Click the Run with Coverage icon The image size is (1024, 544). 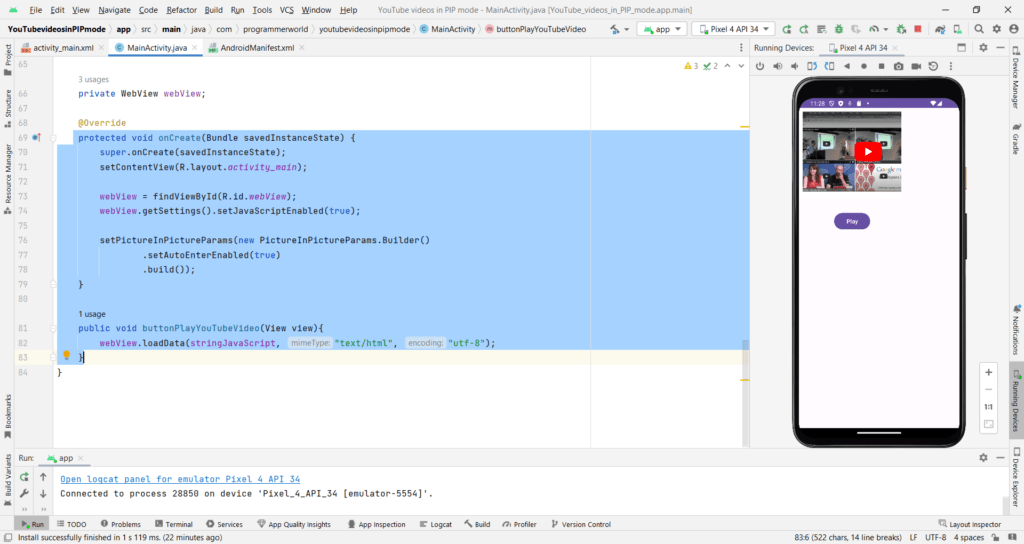(856, 29)
